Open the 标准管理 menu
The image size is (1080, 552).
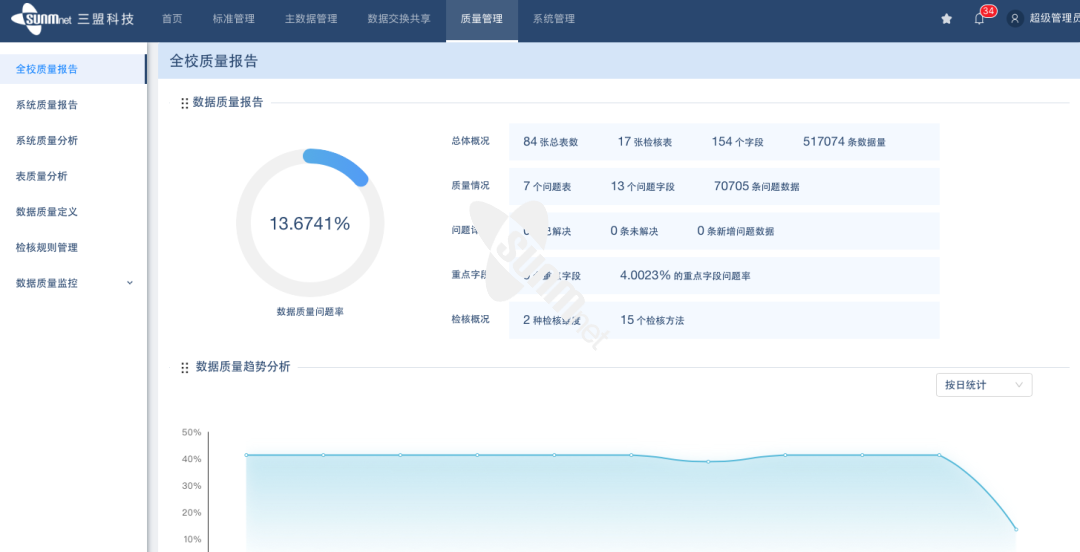coord(233,19)
